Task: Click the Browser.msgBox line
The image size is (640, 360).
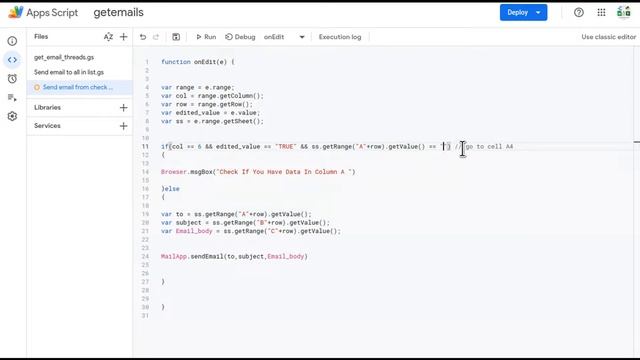Action: pyautogui.click(x=258, y=172)
